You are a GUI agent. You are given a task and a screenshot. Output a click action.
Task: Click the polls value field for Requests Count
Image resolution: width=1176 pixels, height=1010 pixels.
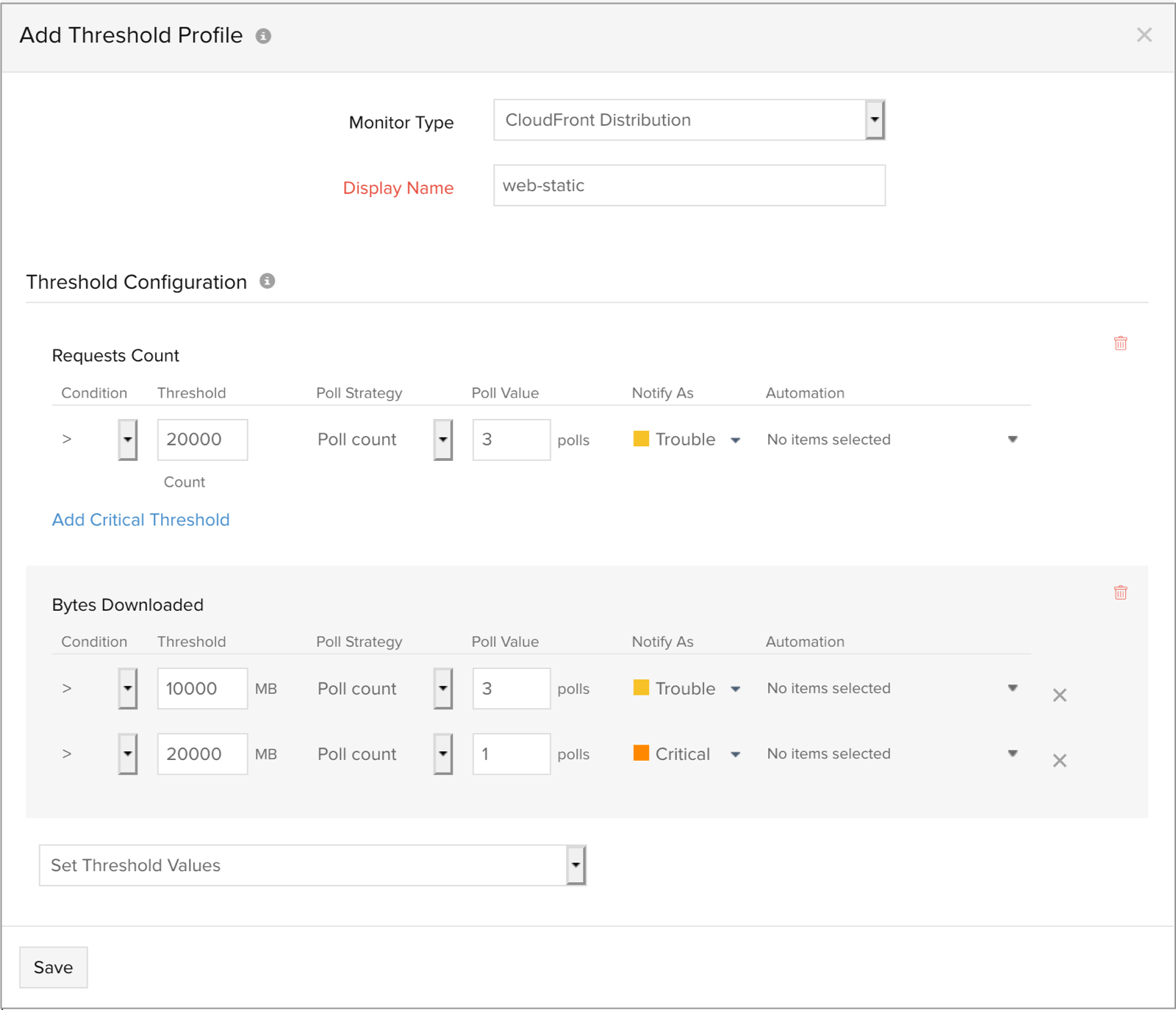point(511,439)
